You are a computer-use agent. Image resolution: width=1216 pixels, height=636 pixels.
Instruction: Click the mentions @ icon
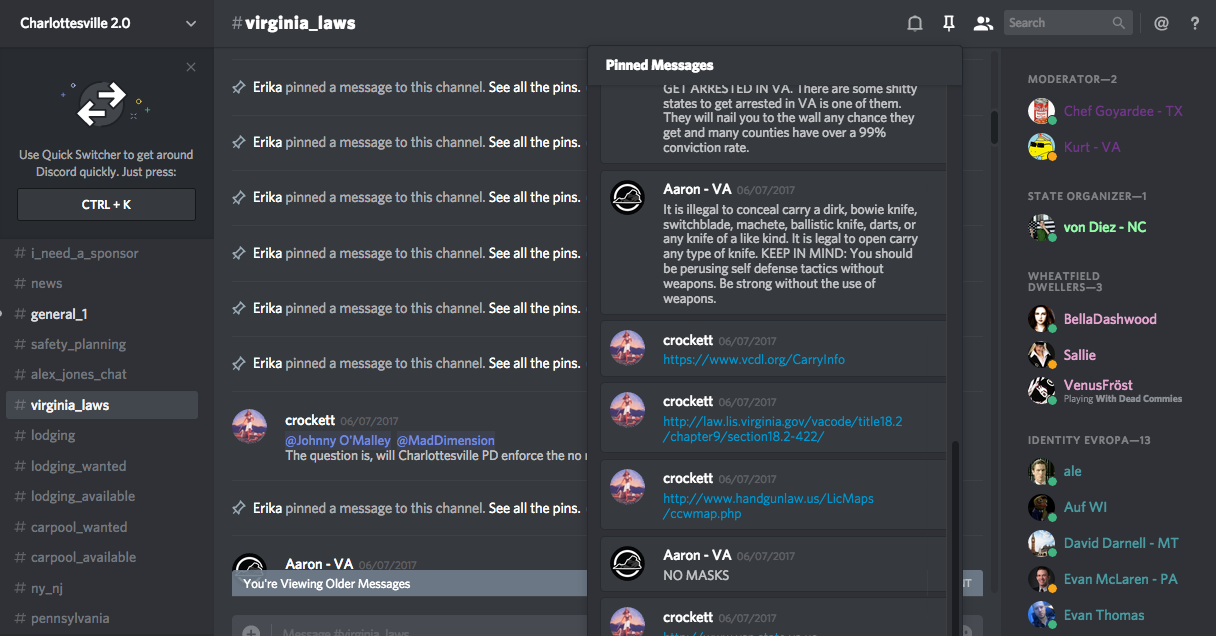pos(1161,23)
